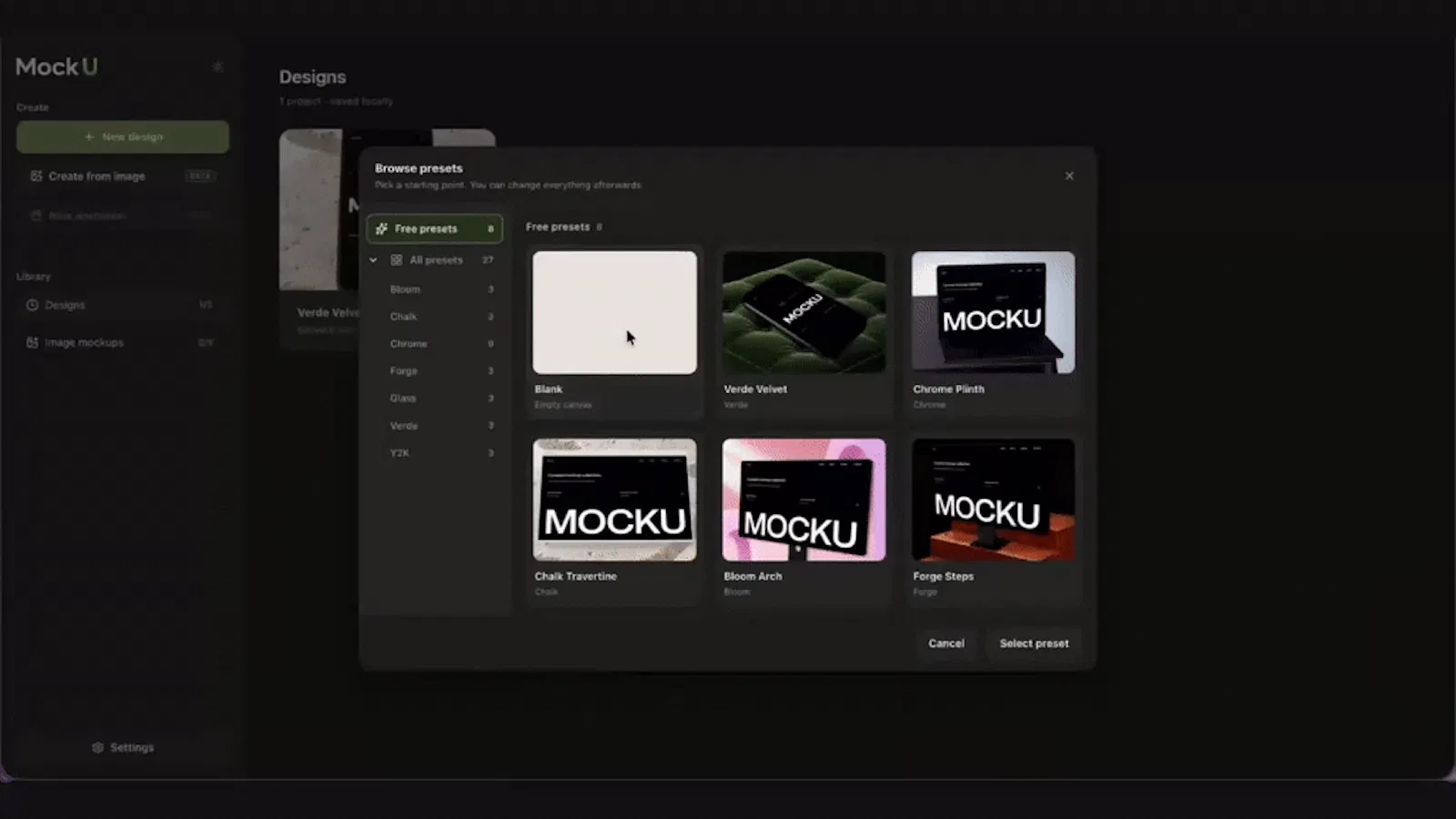1456x819 pixels.
Task: Click the Chrome Plinth name label
Action: [948, 389]
